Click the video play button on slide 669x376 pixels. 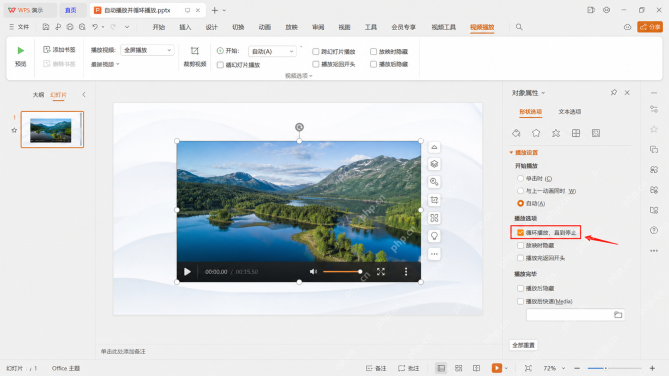tap(187, 271)
